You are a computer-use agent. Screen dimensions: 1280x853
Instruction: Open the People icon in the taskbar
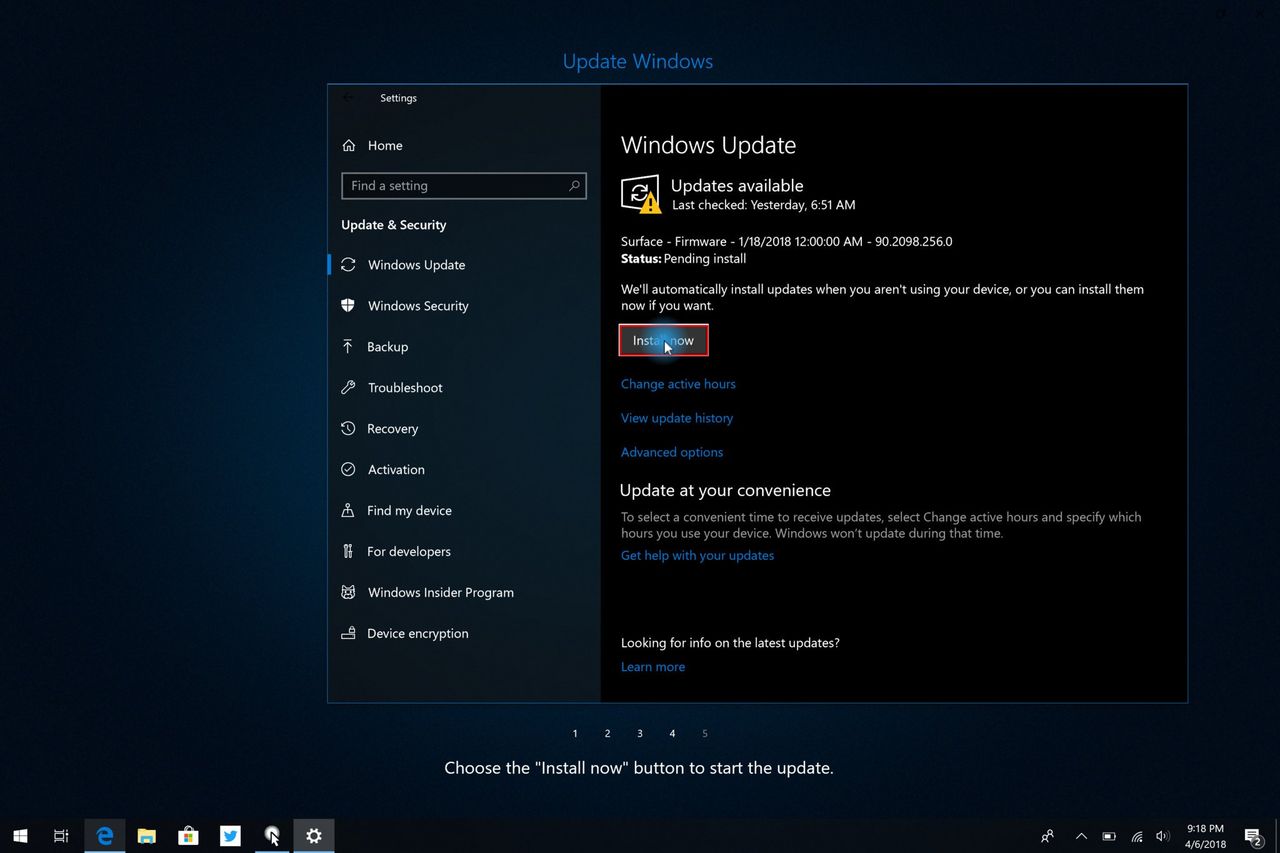(1047, 836)
